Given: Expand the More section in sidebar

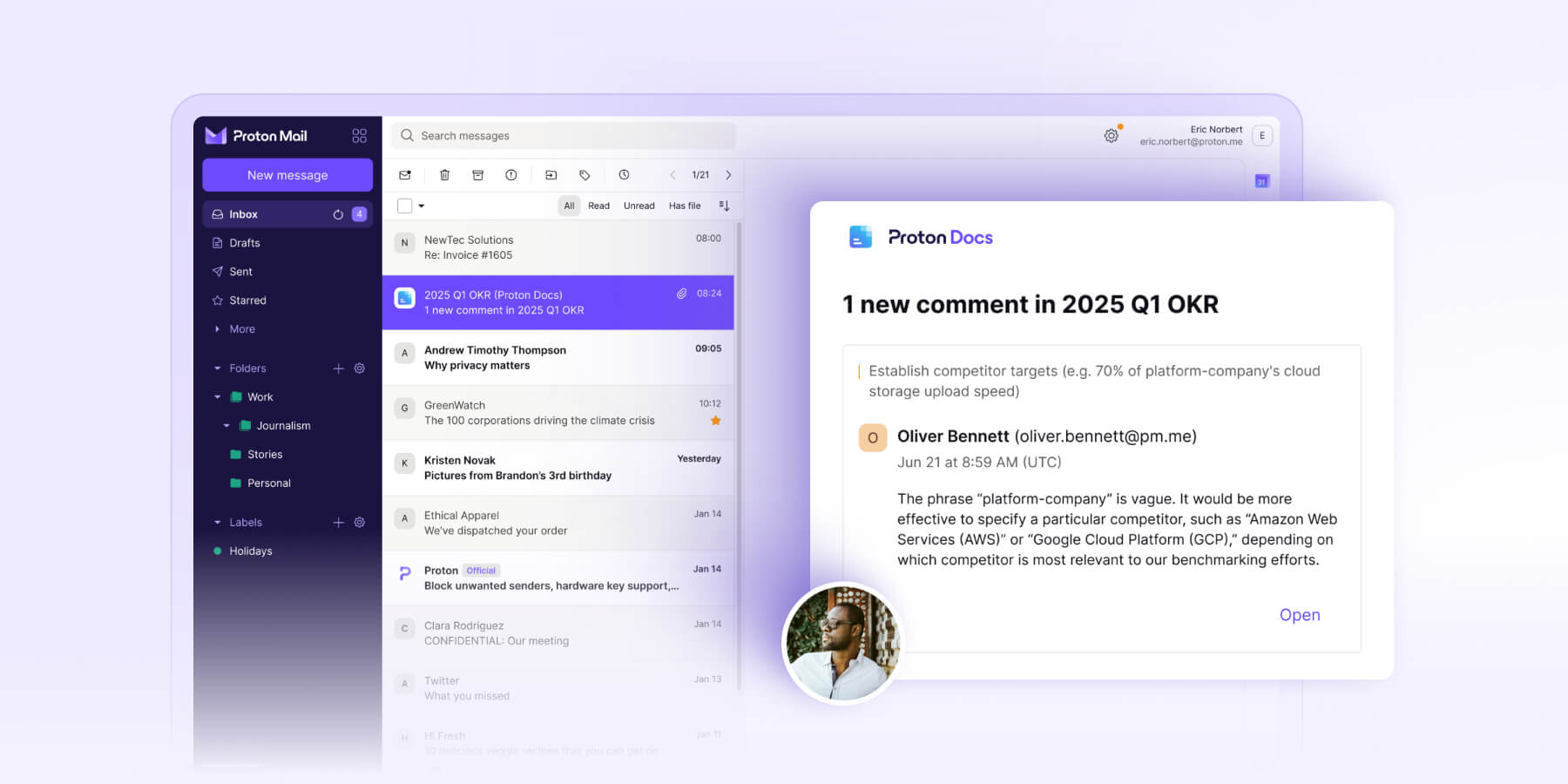Looking at the screenshot, I should coord(217,329).
